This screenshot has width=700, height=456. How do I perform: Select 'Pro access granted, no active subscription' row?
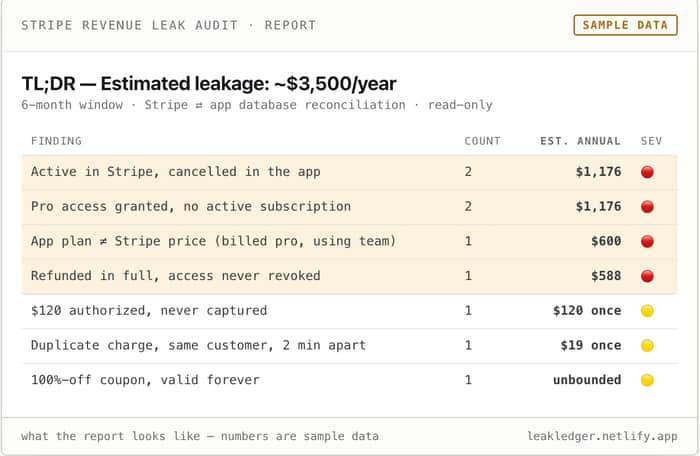click(x=349, y=207)
